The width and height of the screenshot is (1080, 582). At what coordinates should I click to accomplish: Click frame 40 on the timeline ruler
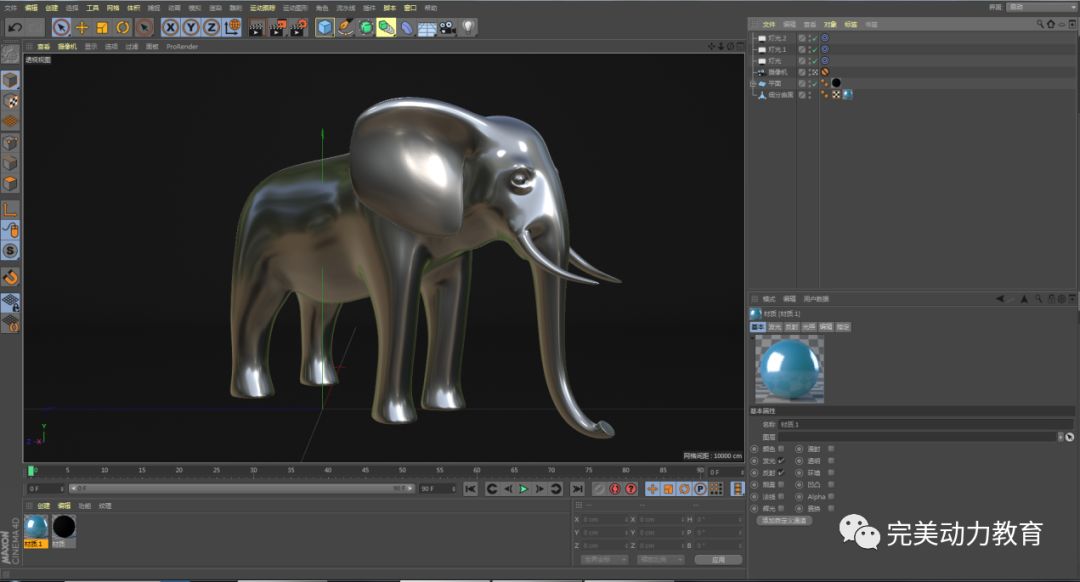(x=327, y=471)
